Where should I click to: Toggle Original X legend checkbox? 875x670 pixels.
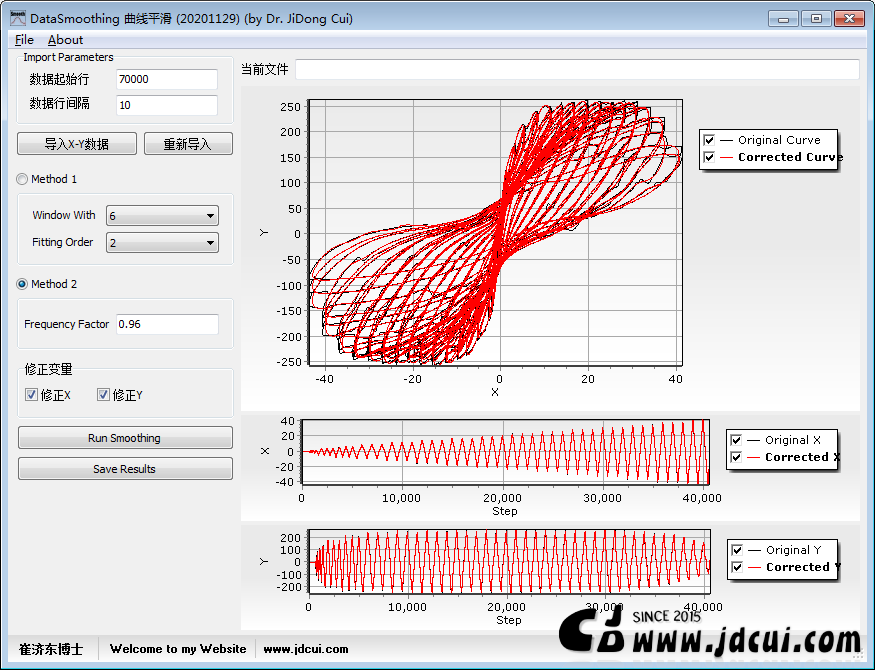click(x=736, y=440)
